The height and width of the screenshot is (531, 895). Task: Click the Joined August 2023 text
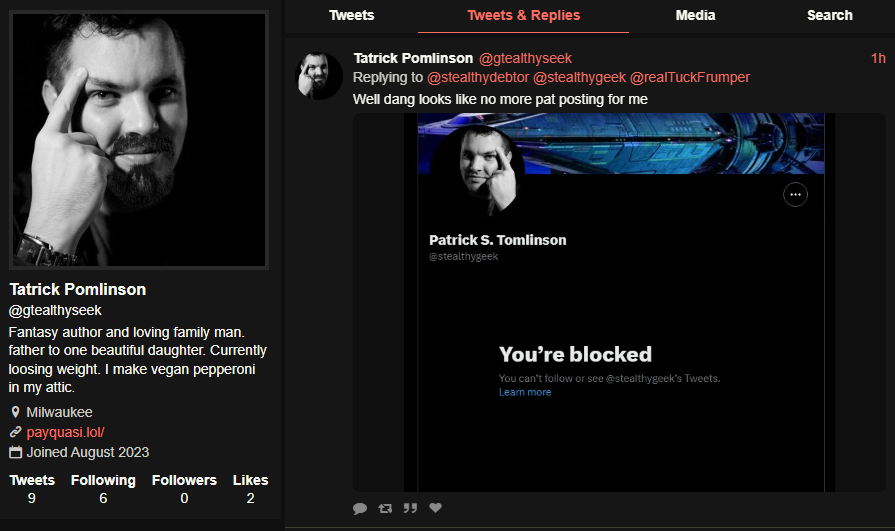point(88,452)
